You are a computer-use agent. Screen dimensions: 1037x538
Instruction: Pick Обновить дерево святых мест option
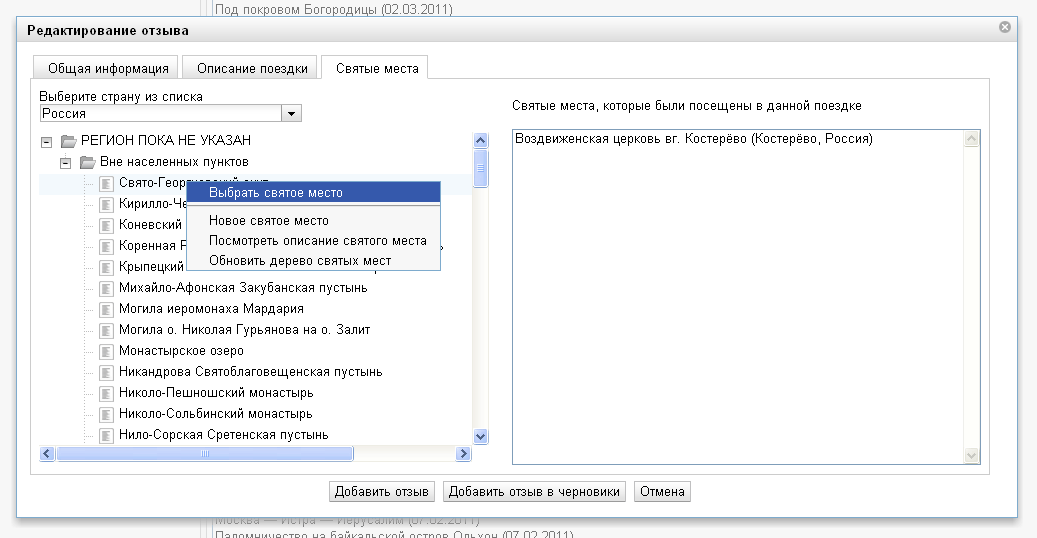click(300, 261)
